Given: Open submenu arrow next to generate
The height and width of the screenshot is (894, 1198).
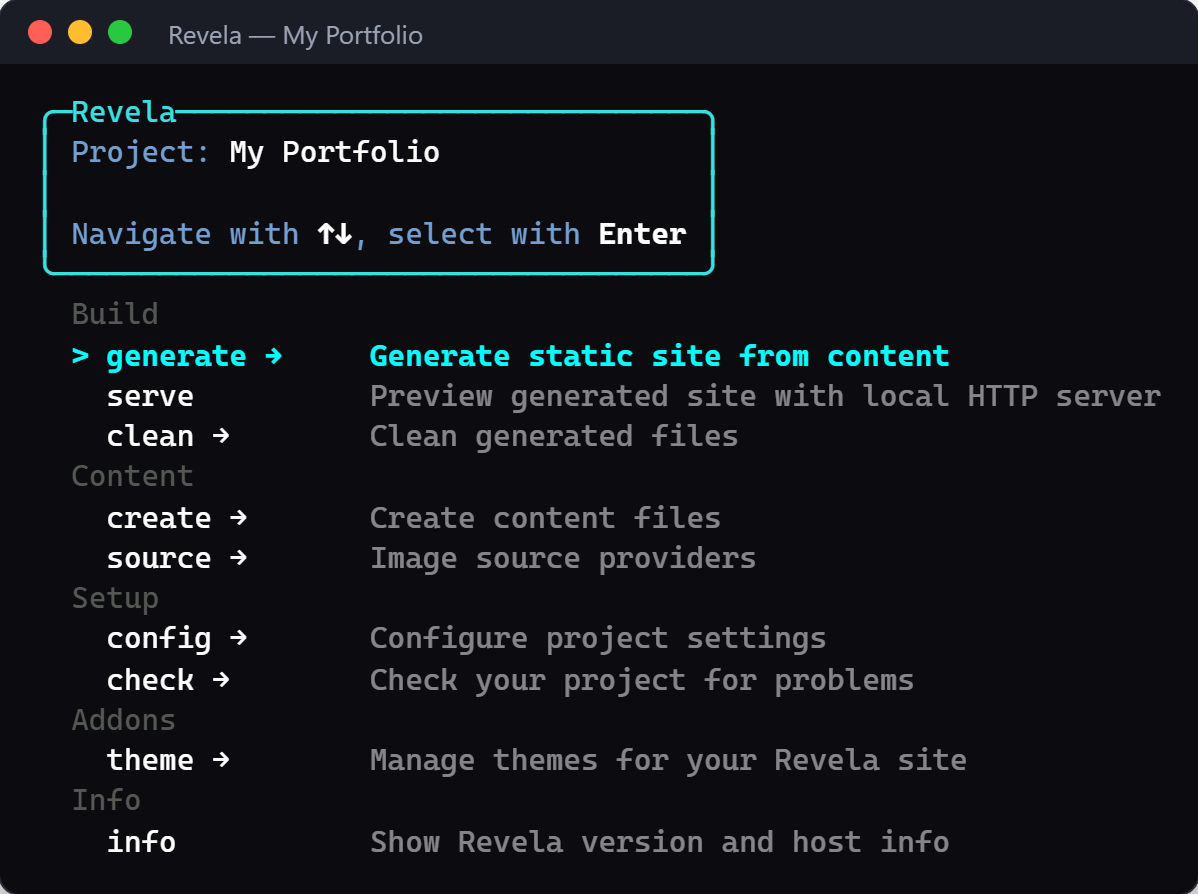Looking at the screenshot, I should 274,356.
